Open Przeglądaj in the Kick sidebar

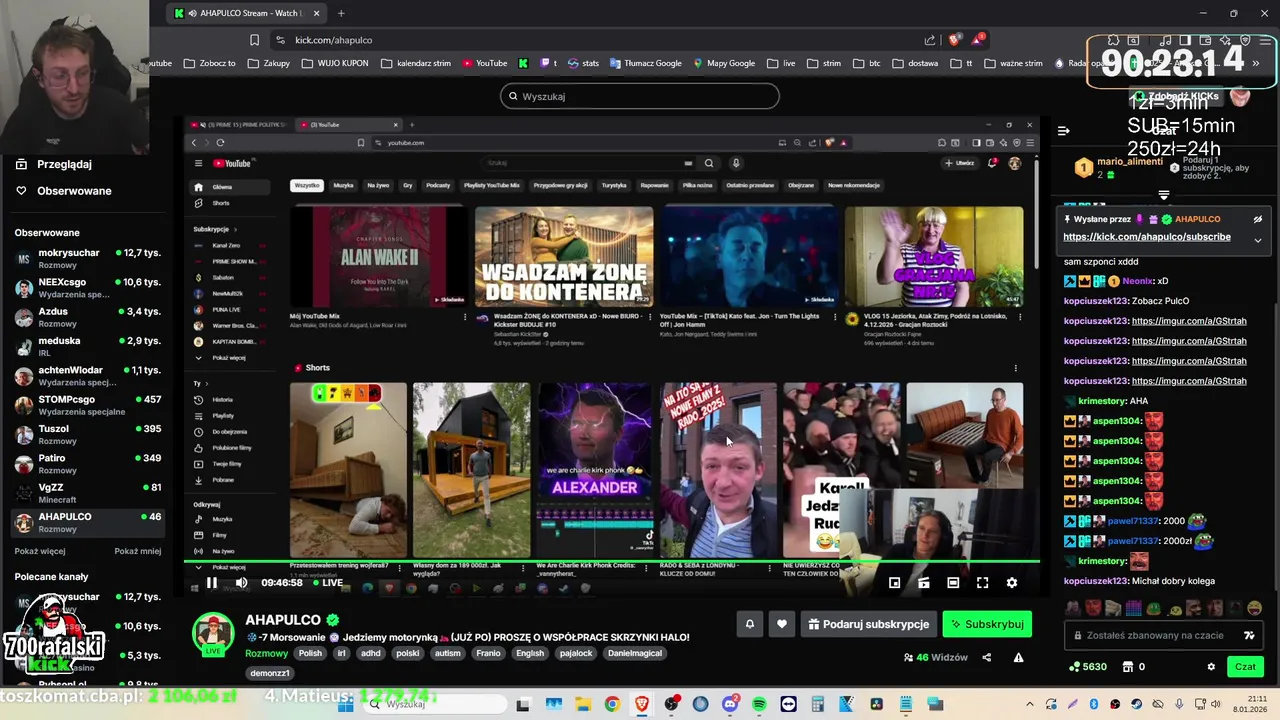(x=64, y=164)
